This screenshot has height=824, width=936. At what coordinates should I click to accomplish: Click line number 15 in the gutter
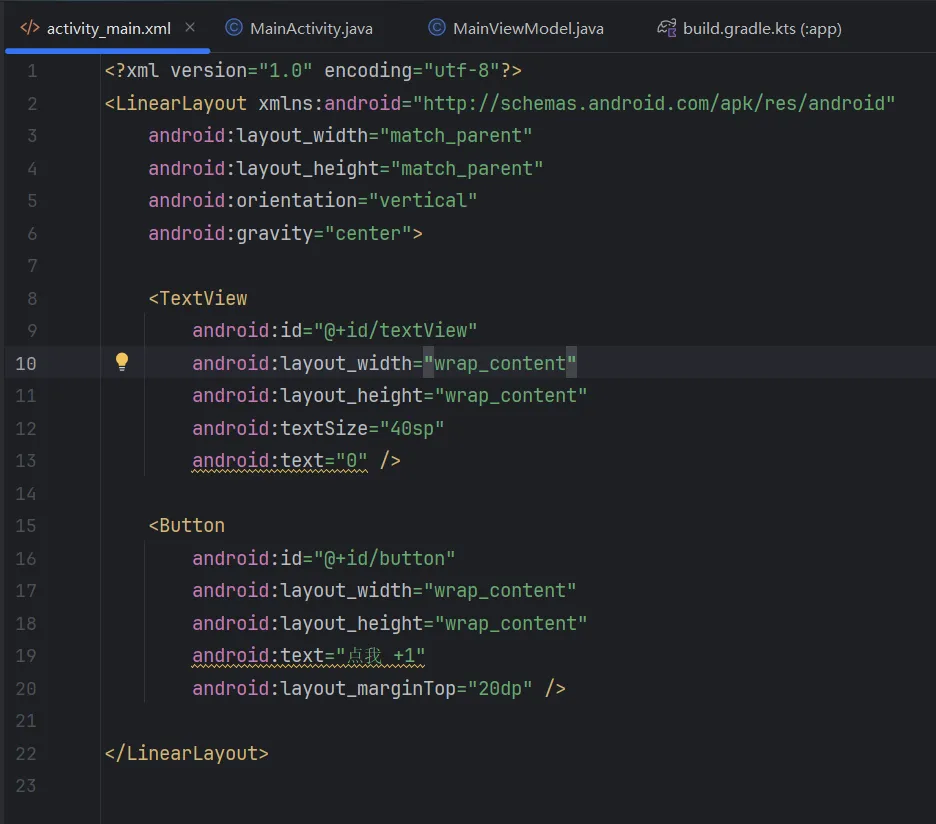(26, 526)
